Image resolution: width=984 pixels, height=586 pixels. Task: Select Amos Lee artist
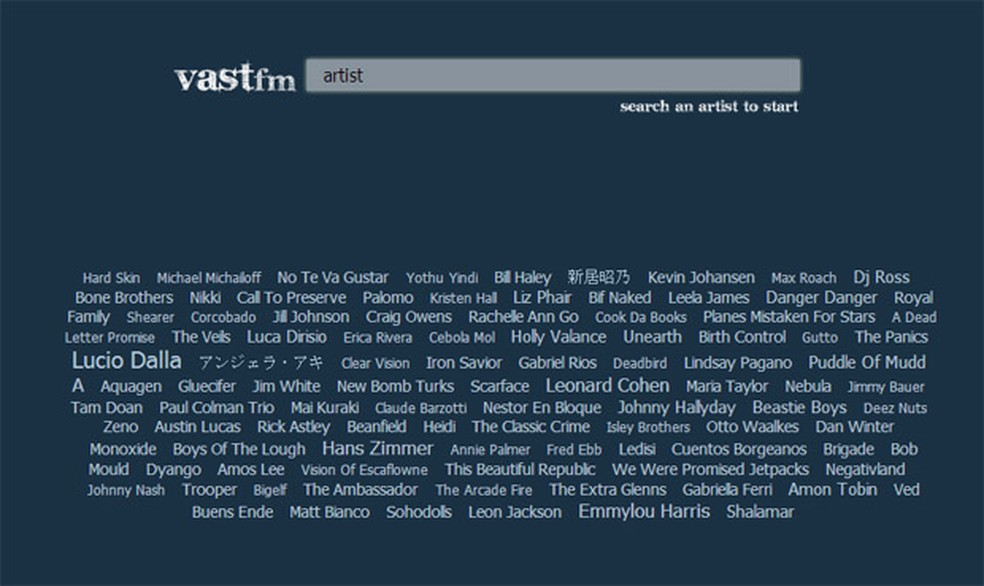(251, 469)
